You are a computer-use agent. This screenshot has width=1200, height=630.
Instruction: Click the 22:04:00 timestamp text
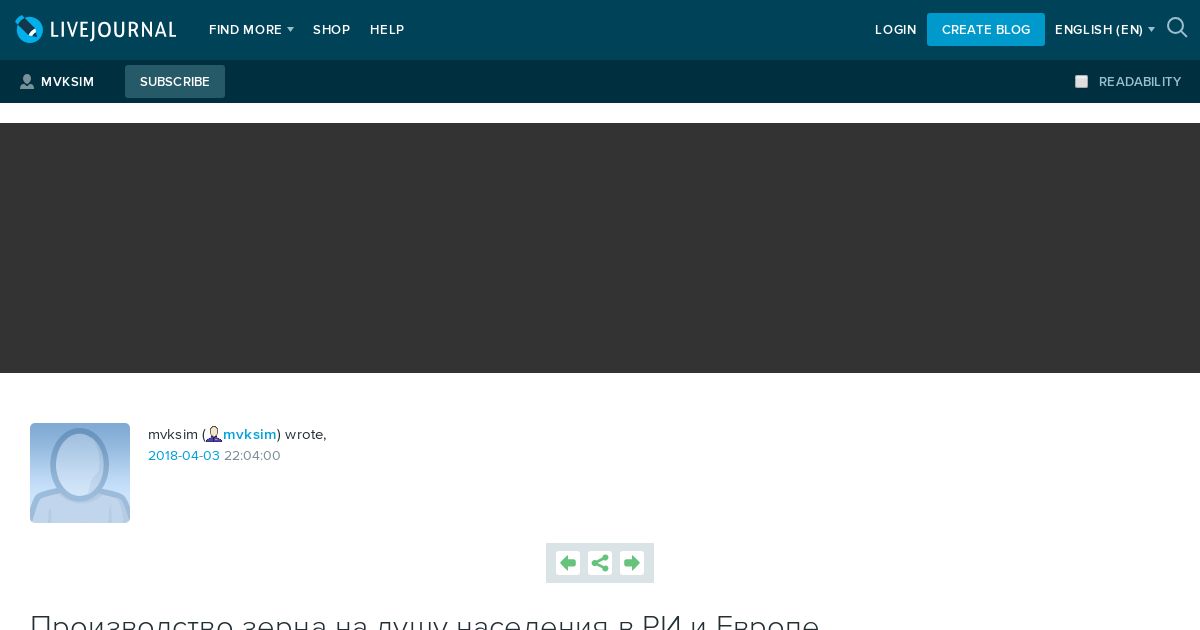[252, 456]
